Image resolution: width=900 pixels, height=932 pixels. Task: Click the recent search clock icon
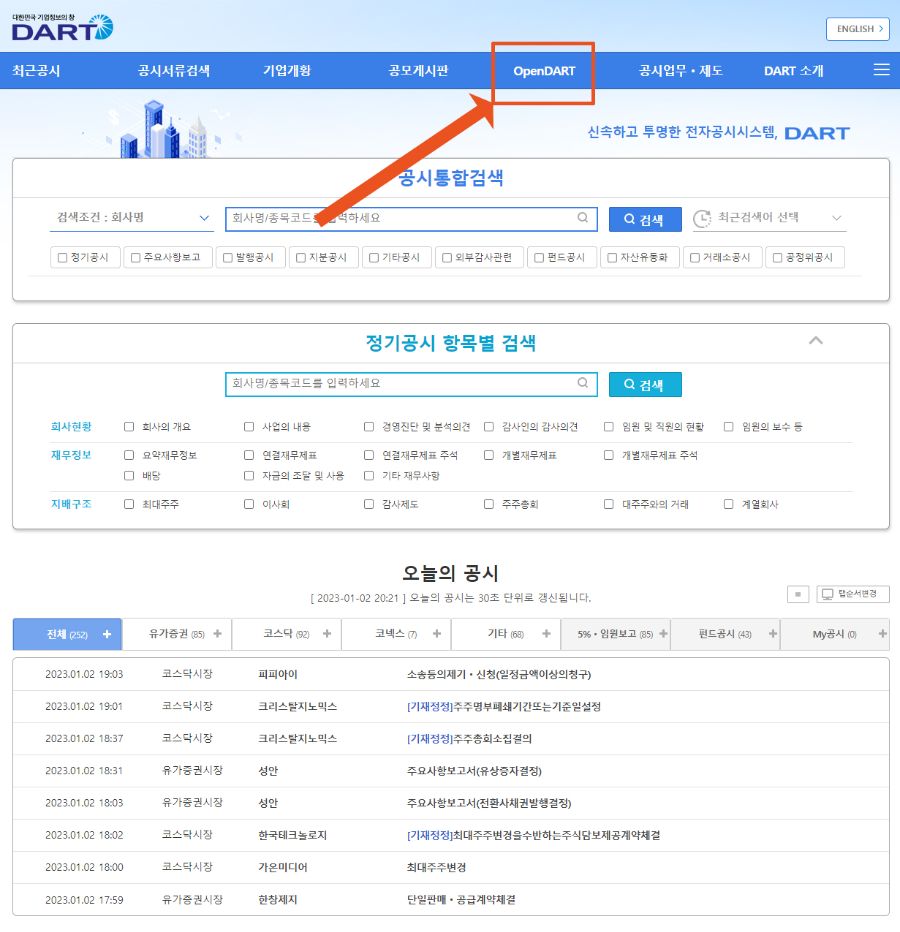pos(702,218)
